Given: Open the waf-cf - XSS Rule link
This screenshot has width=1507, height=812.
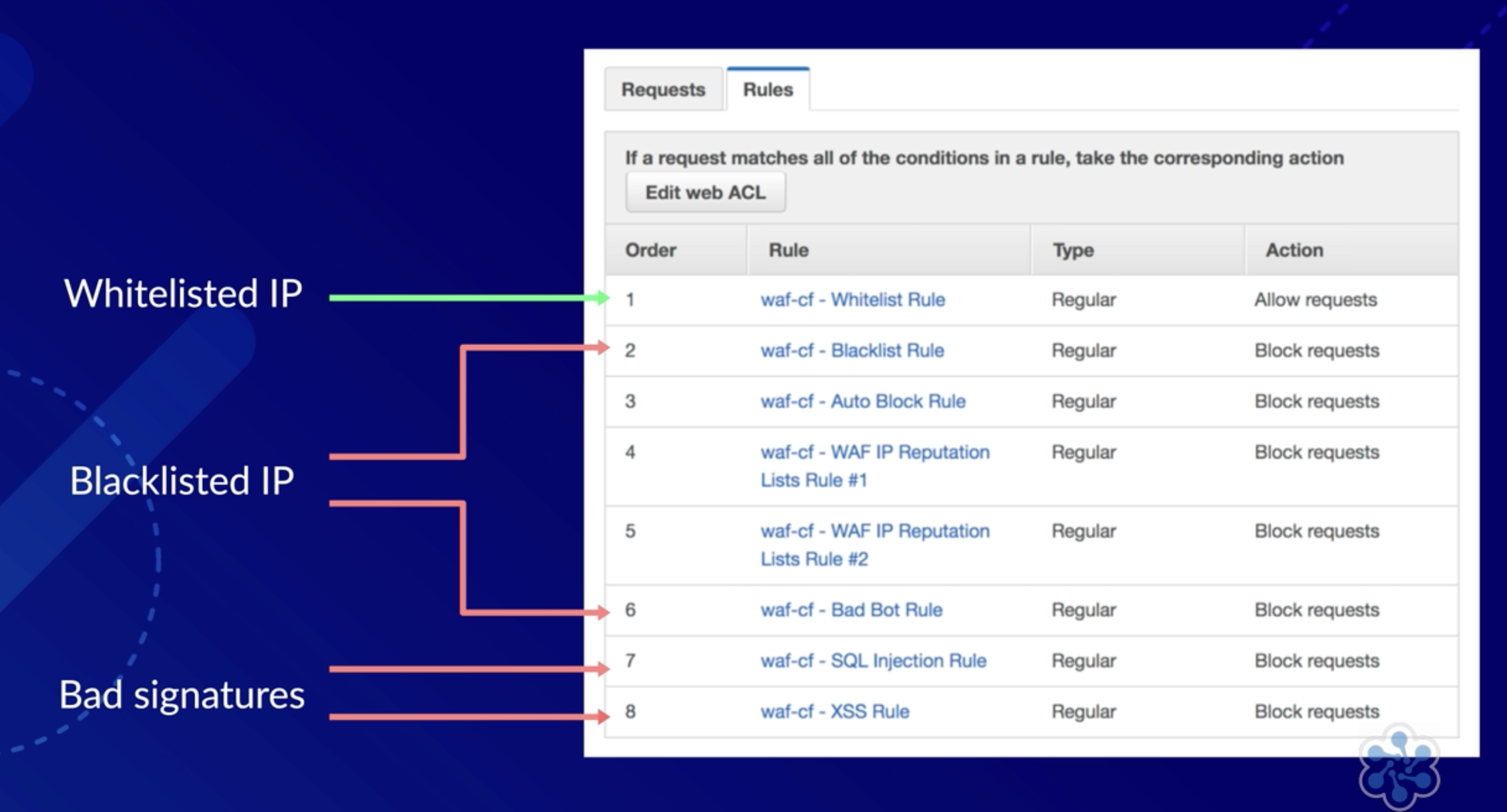Looking at the screenshot, I should pyautogui.click(x=835, y=711).
